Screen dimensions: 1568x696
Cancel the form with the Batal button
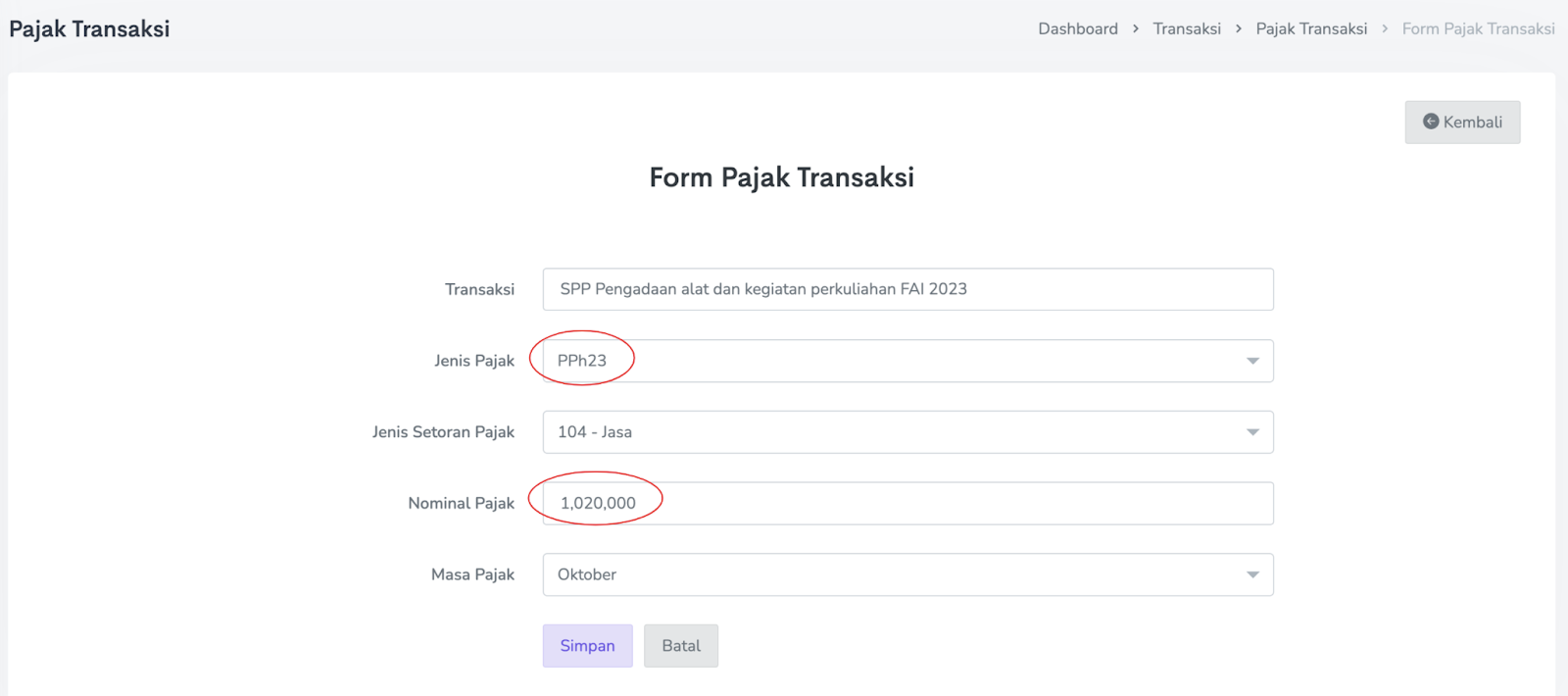(681, 646)
